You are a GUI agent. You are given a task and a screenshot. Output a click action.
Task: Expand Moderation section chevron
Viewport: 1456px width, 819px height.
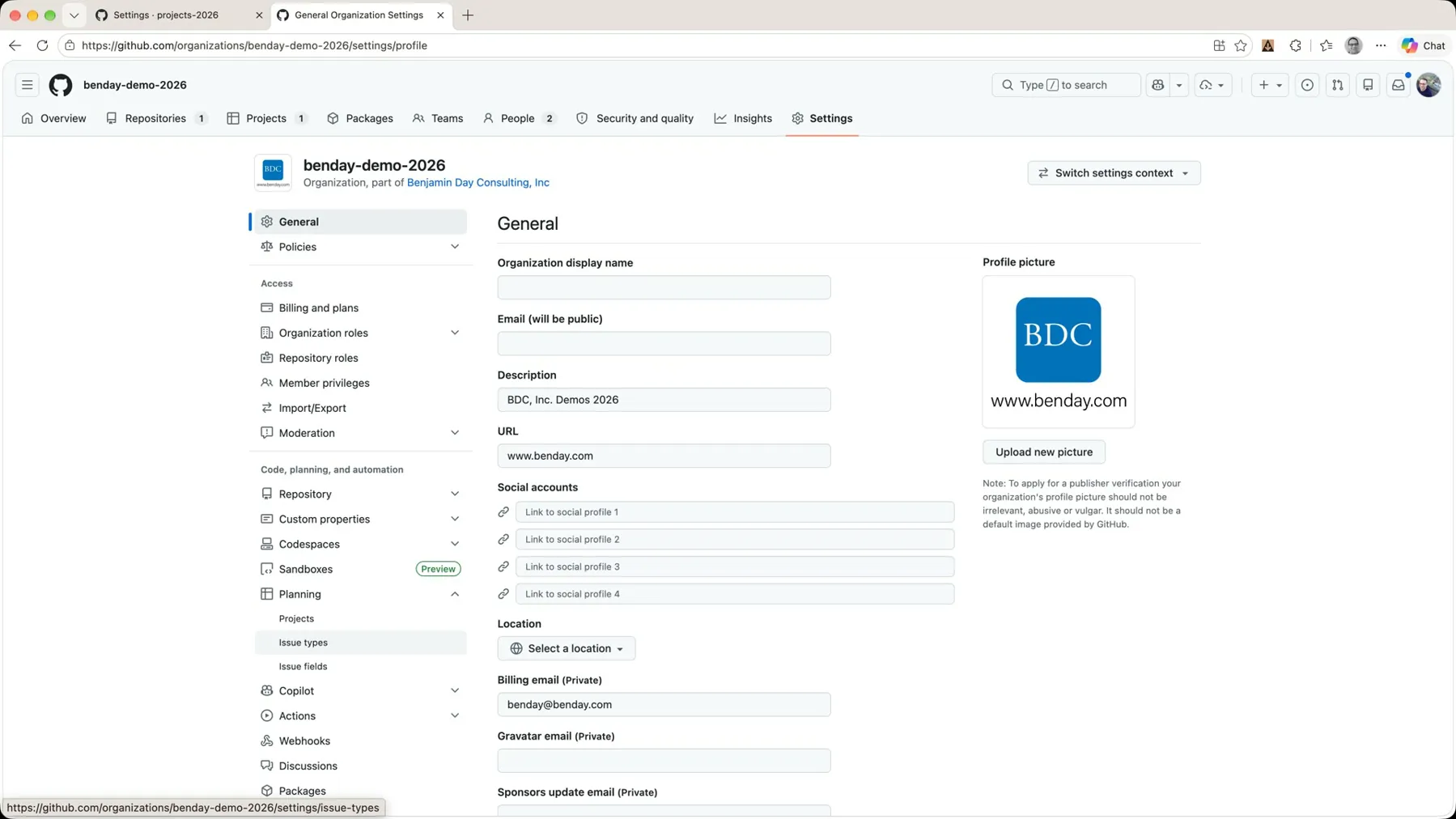click(455, 433)
